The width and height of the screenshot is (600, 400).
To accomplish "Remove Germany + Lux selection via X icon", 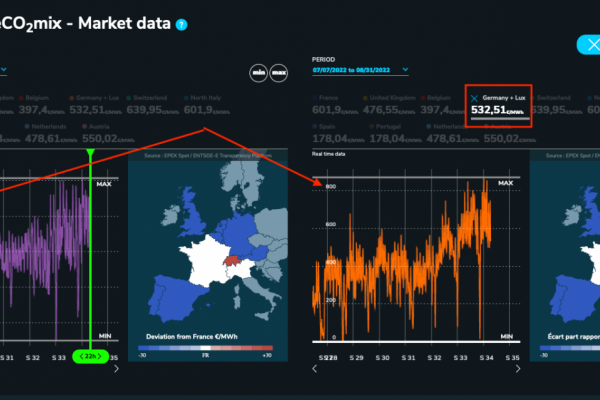I will pyautogui.click(x=474, y=98).
